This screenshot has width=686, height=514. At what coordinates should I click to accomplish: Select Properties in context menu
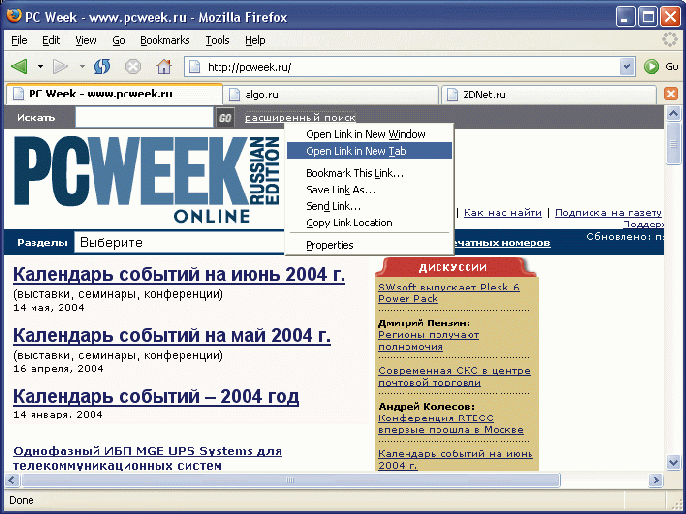click(x=369, y=245)
